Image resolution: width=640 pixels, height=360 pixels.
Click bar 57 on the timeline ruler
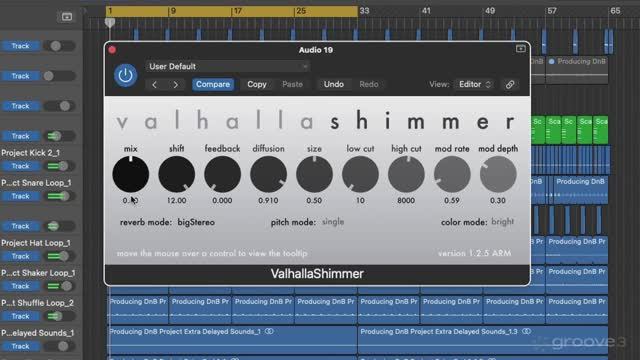(x=552, y=11)
